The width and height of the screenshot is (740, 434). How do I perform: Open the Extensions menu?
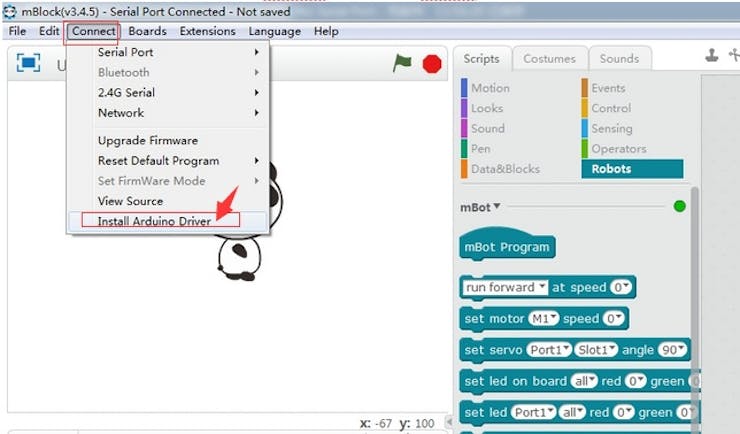[x=207, y=31]
